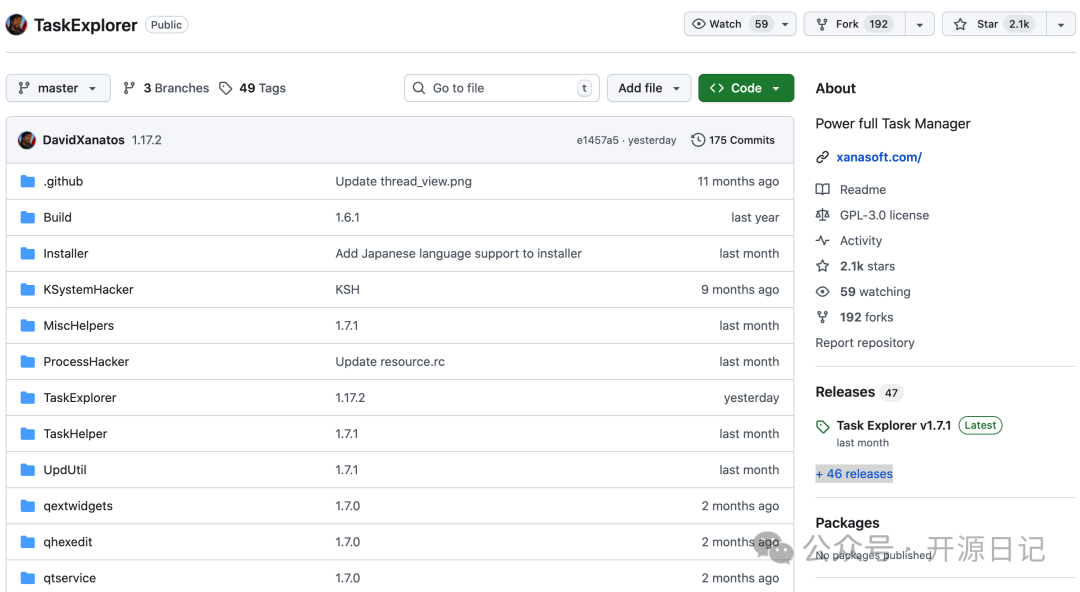Open the Releases section heading

(844, 392)
